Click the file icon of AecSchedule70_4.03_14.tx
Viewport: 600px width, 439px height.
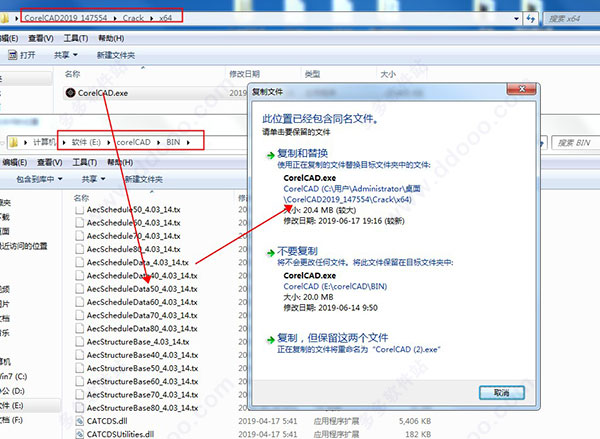80,236
